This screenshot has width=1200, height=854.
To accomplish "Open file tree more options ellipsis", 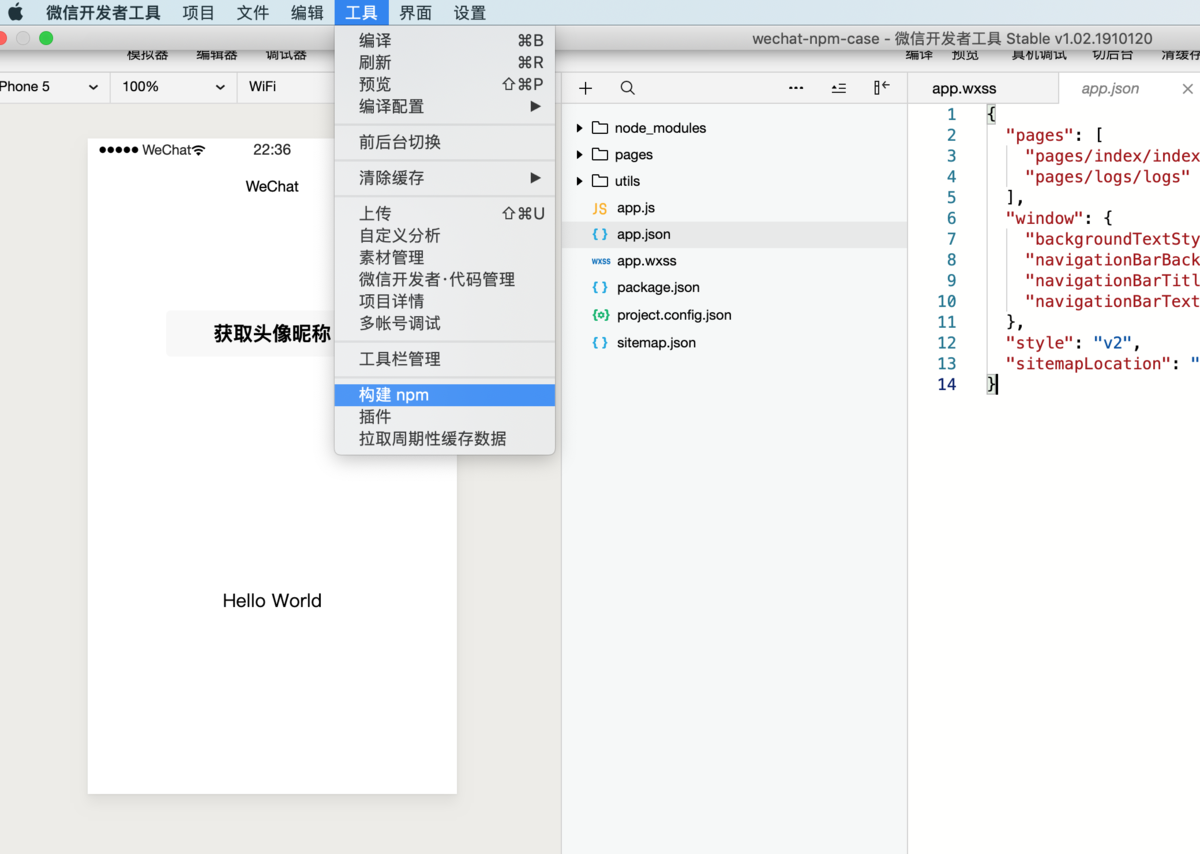I will (x=796, y=88).
